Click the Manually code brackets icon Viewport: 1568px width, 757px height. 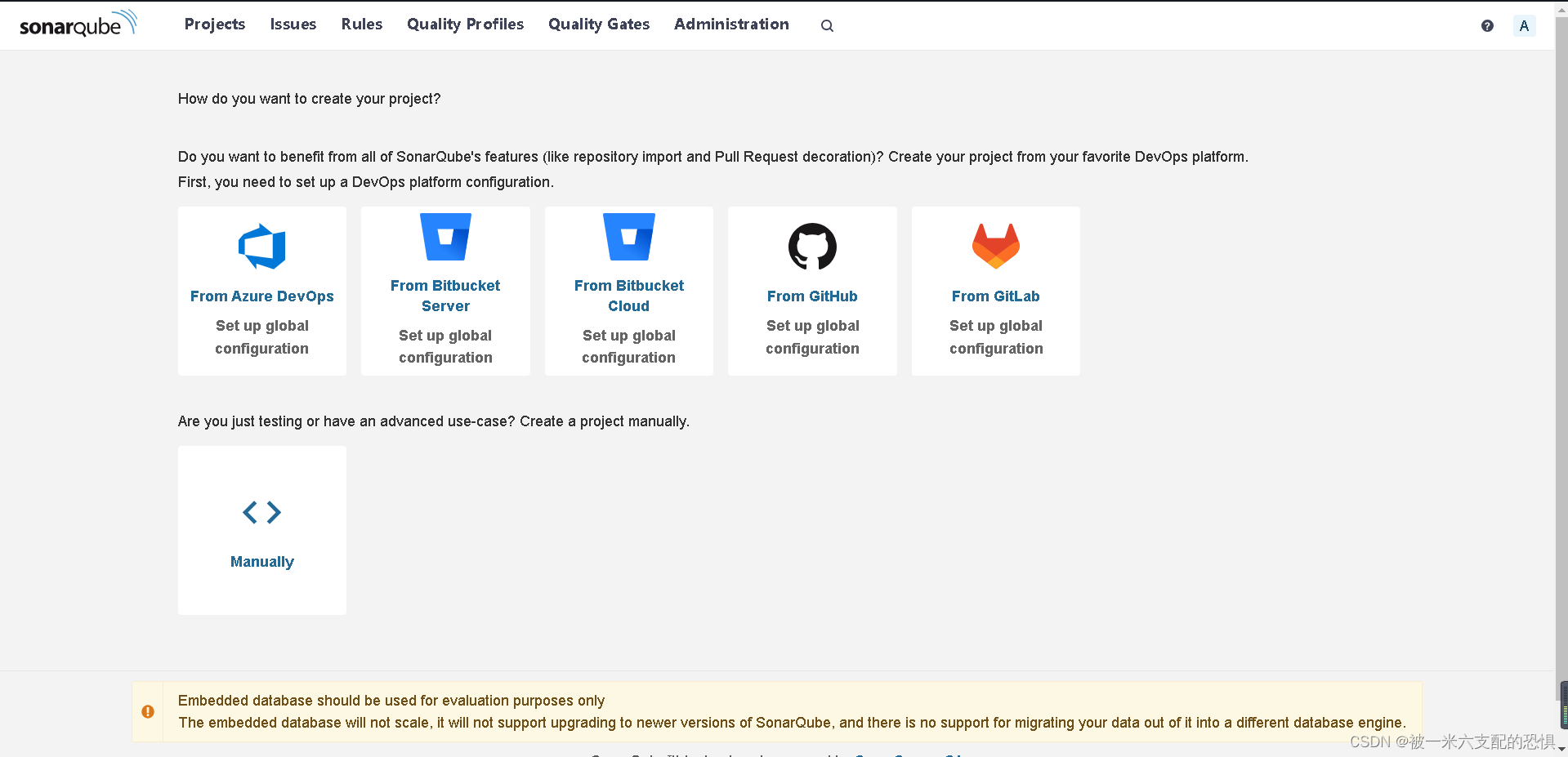262,512
